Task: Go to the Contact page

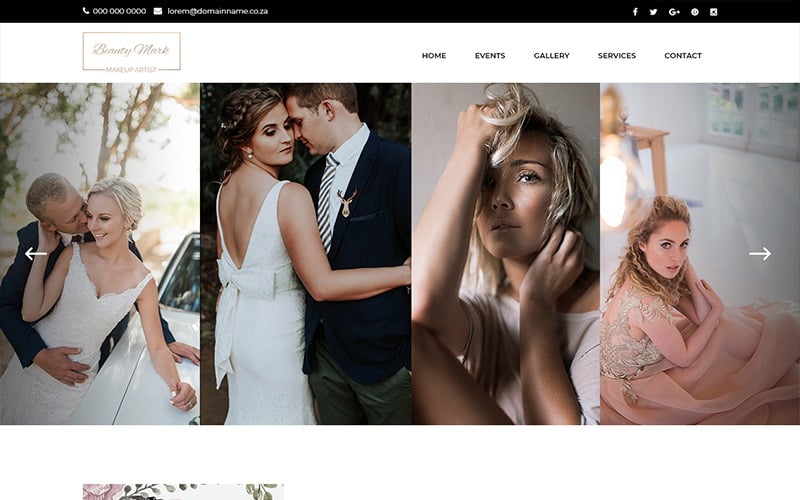Action: point(683,56)
